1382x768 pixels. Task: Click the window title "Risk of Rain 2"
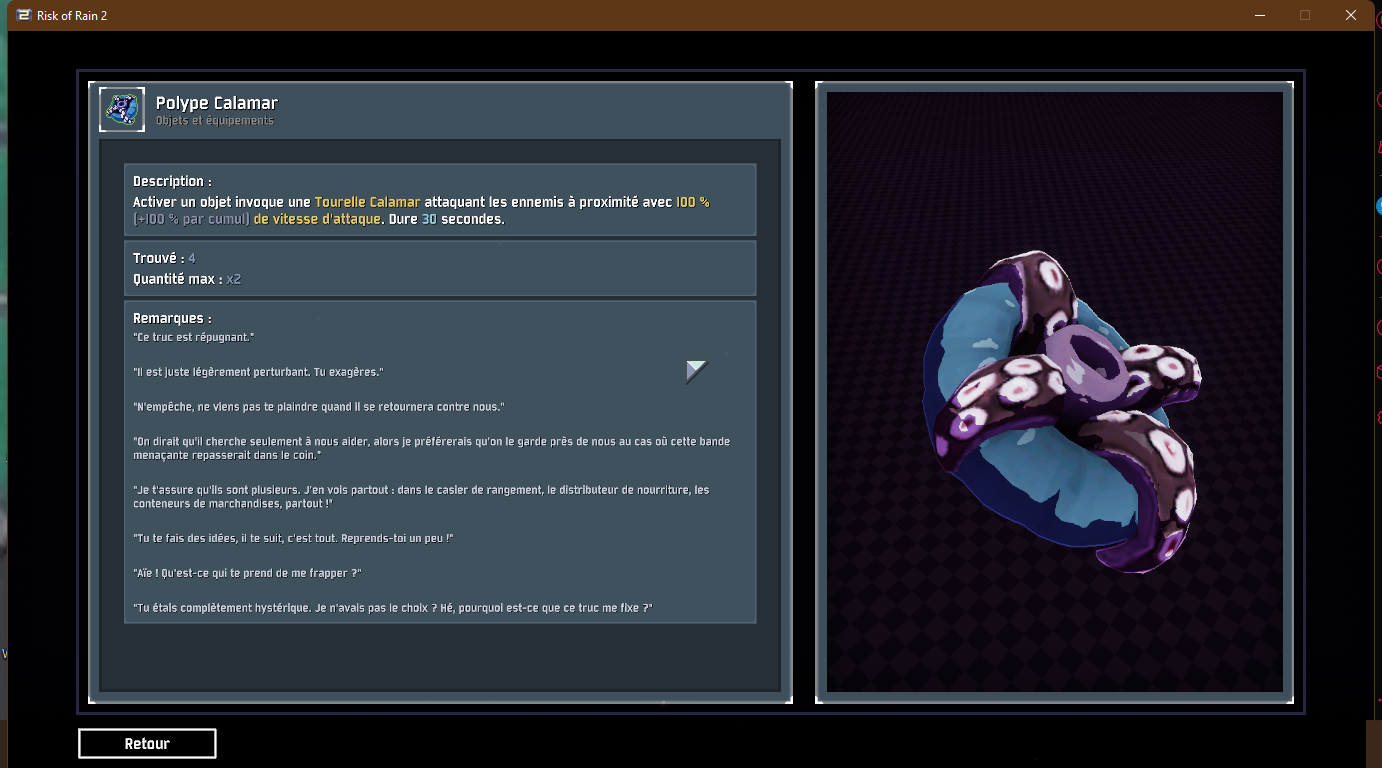72,16
